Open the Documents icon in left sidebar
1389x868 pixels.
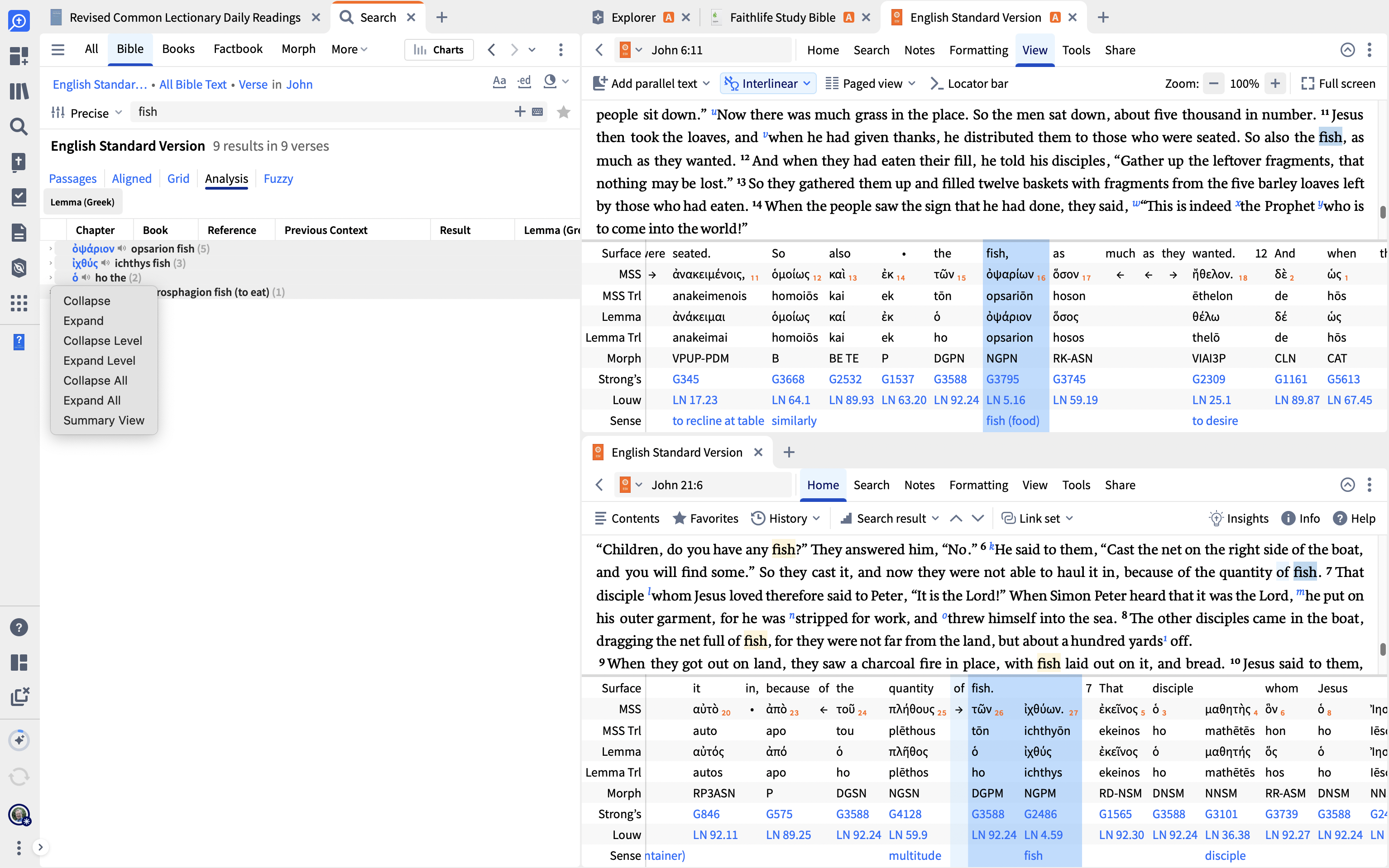(x=19, y=233)
